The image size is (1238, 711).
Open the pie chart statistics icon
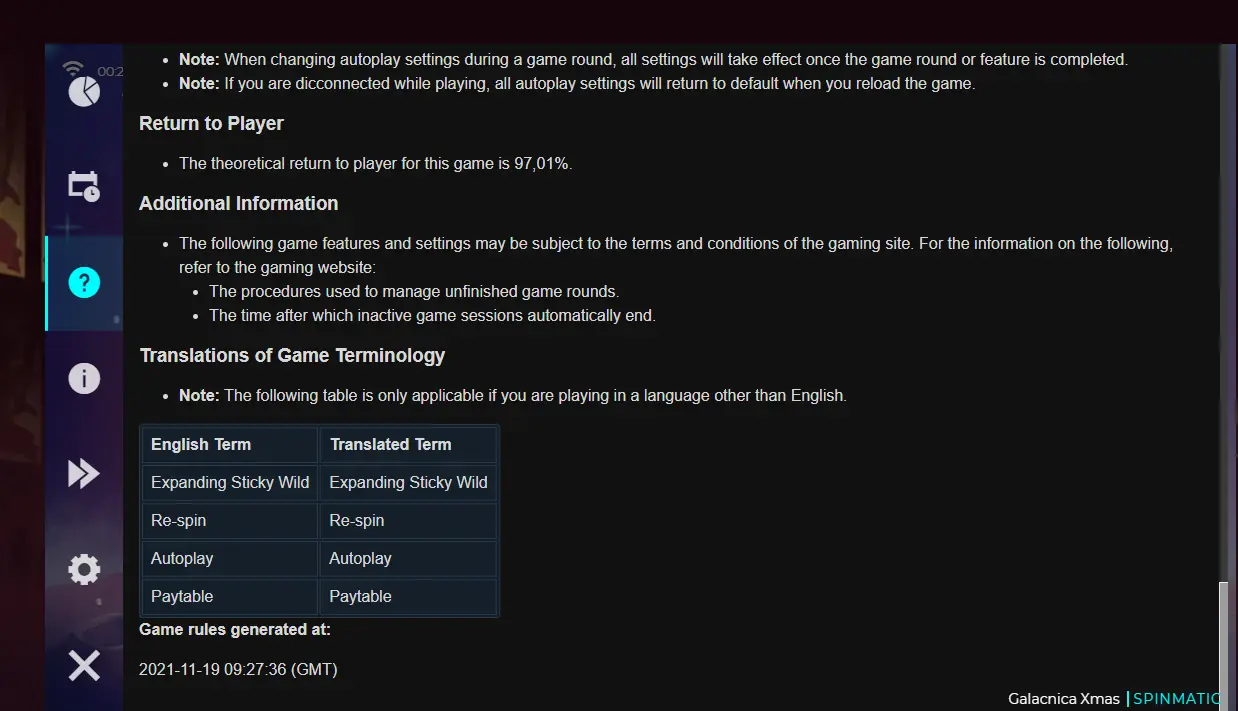[84, 92]
